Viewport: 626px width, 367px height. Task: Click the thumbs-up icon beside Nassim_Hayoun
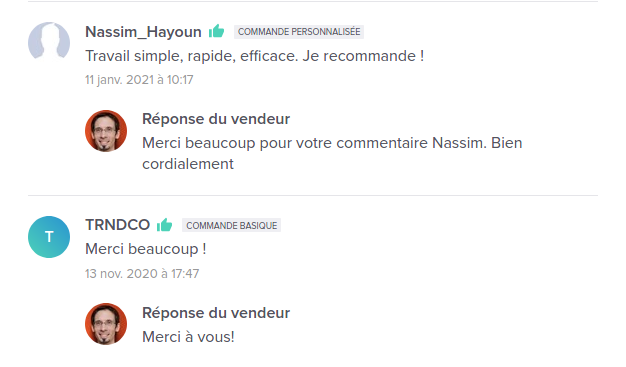point(216,31)
